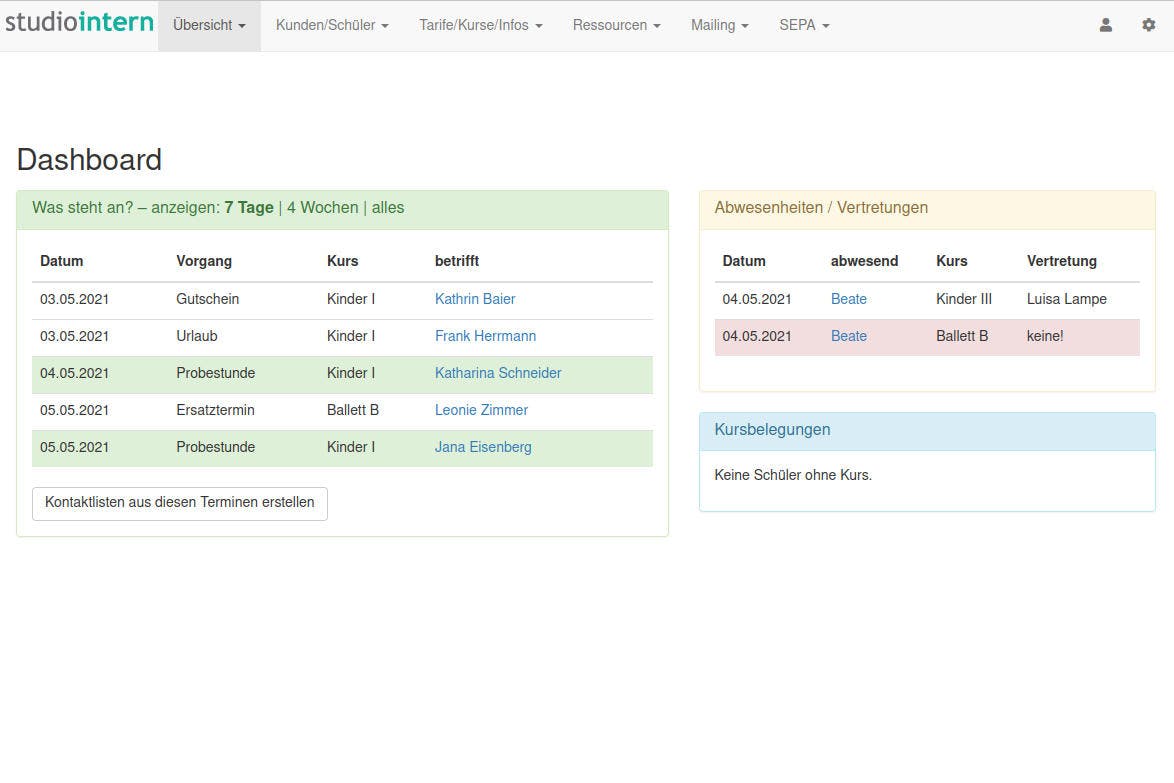Click Beate in the Kinder III row
Image resolution: width=1174 pixels, height=783 pixels.
click(x=848, y=299)
